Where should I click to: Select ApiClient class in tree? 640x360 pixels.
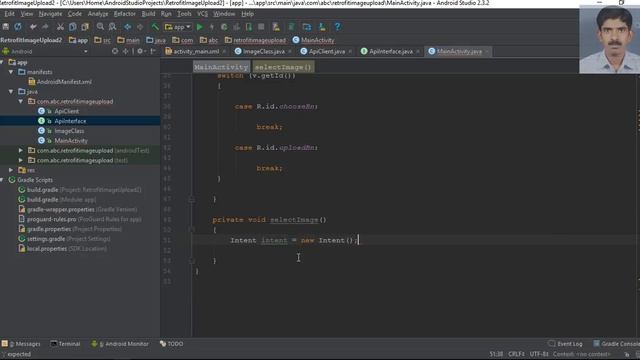click(67, 111)
